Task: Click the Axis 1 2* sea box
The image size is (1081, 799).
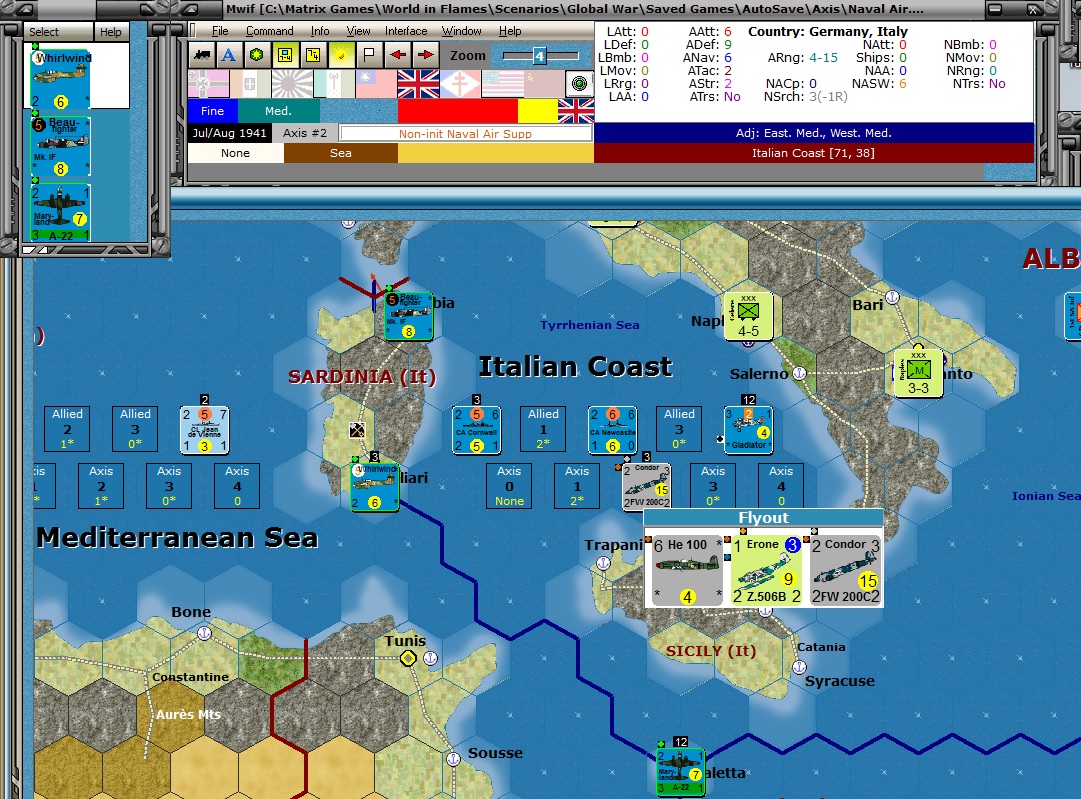Action: (x=577, y=486)
